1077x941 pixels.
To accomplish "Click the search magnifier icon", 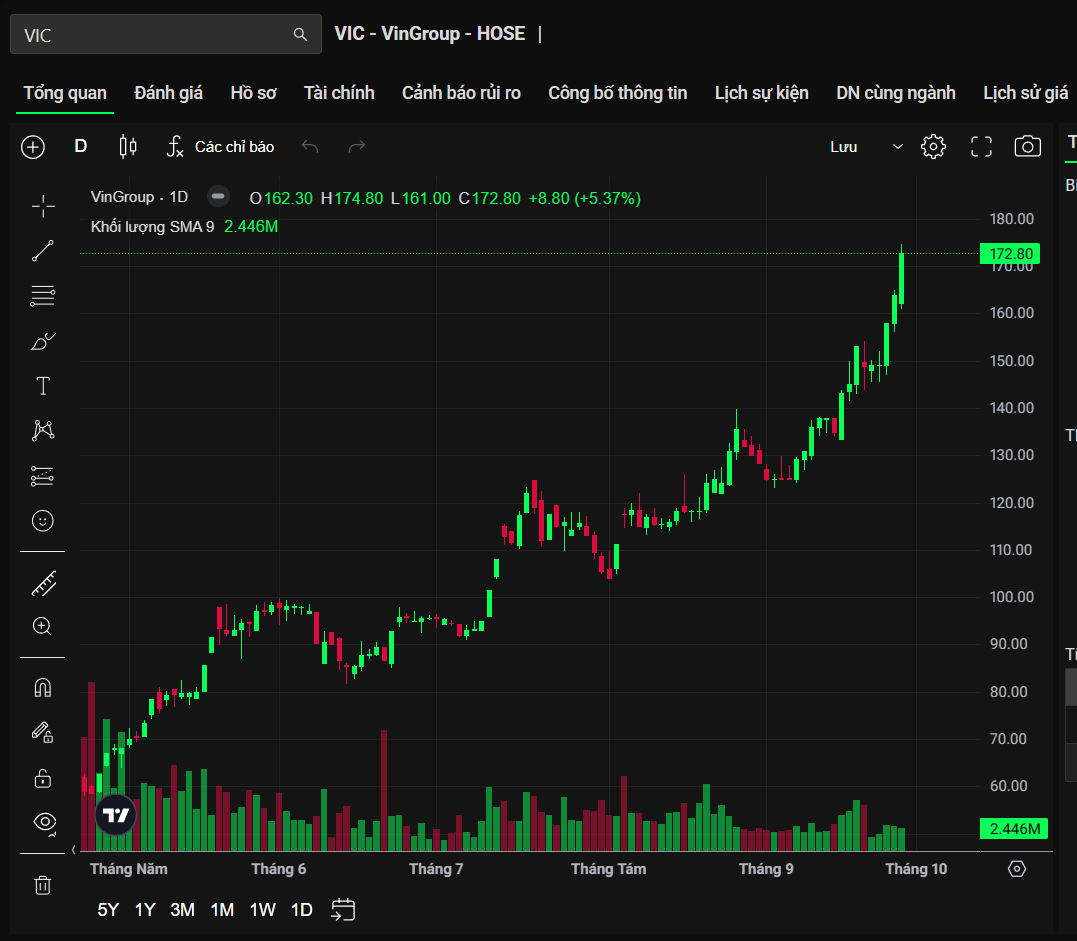I will pos(300,34).
